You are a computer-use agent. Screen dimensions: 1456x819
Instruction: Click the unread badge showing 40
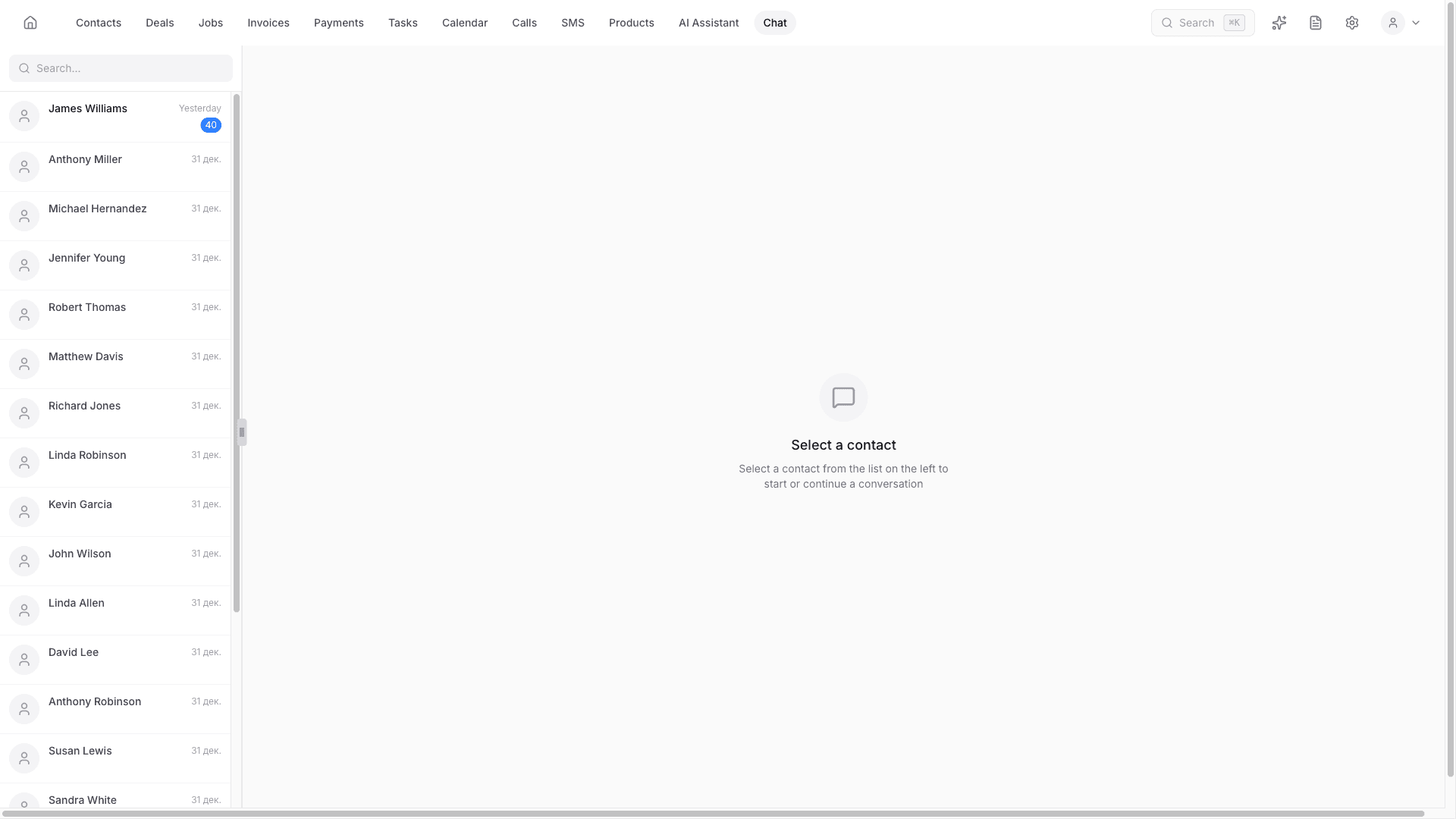[211, 125]
